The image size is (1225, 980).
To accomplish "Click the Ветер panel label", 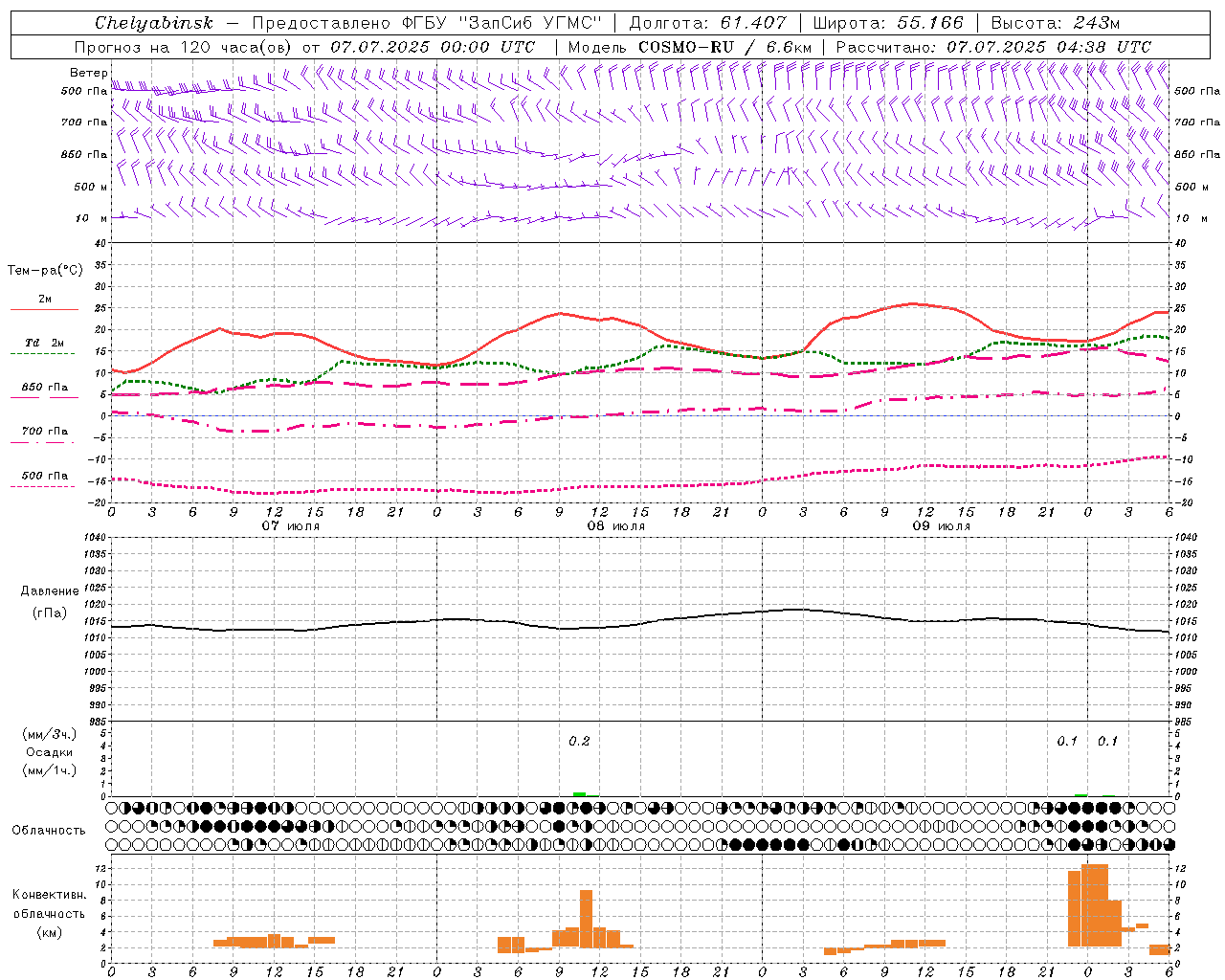I will [x=88, y=73].
